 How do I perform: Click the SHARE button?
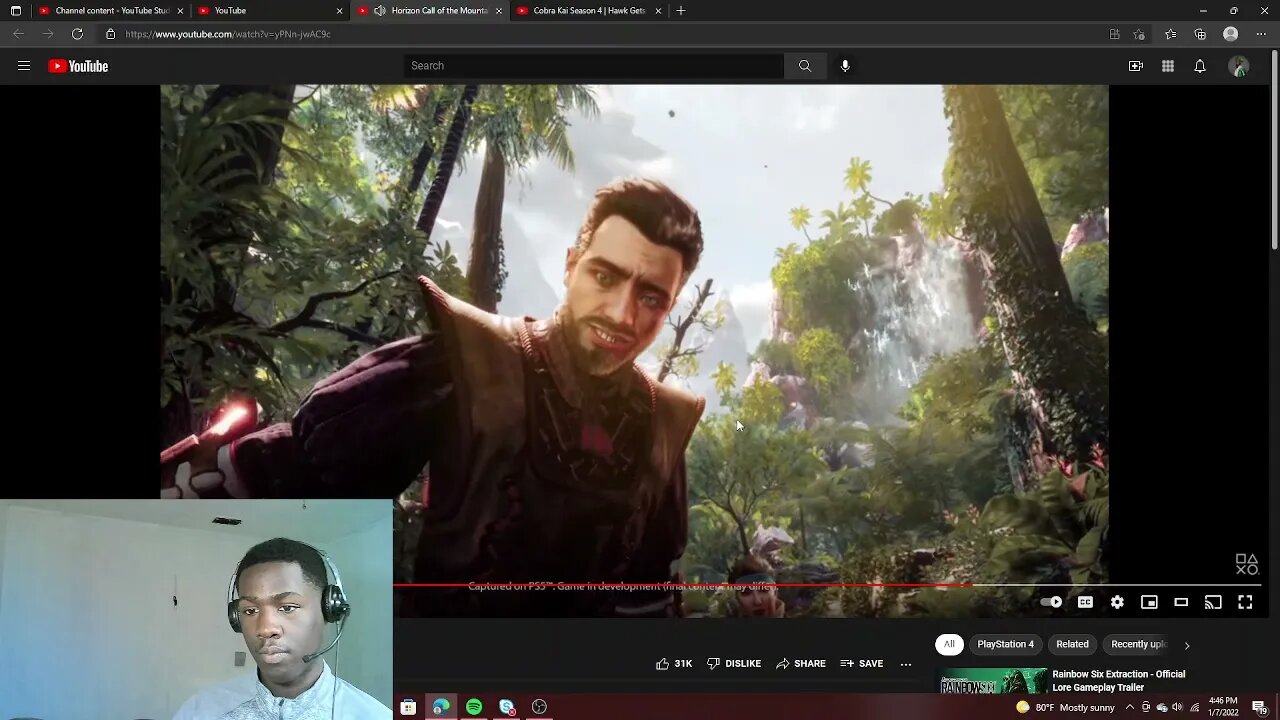coord(800,664)
